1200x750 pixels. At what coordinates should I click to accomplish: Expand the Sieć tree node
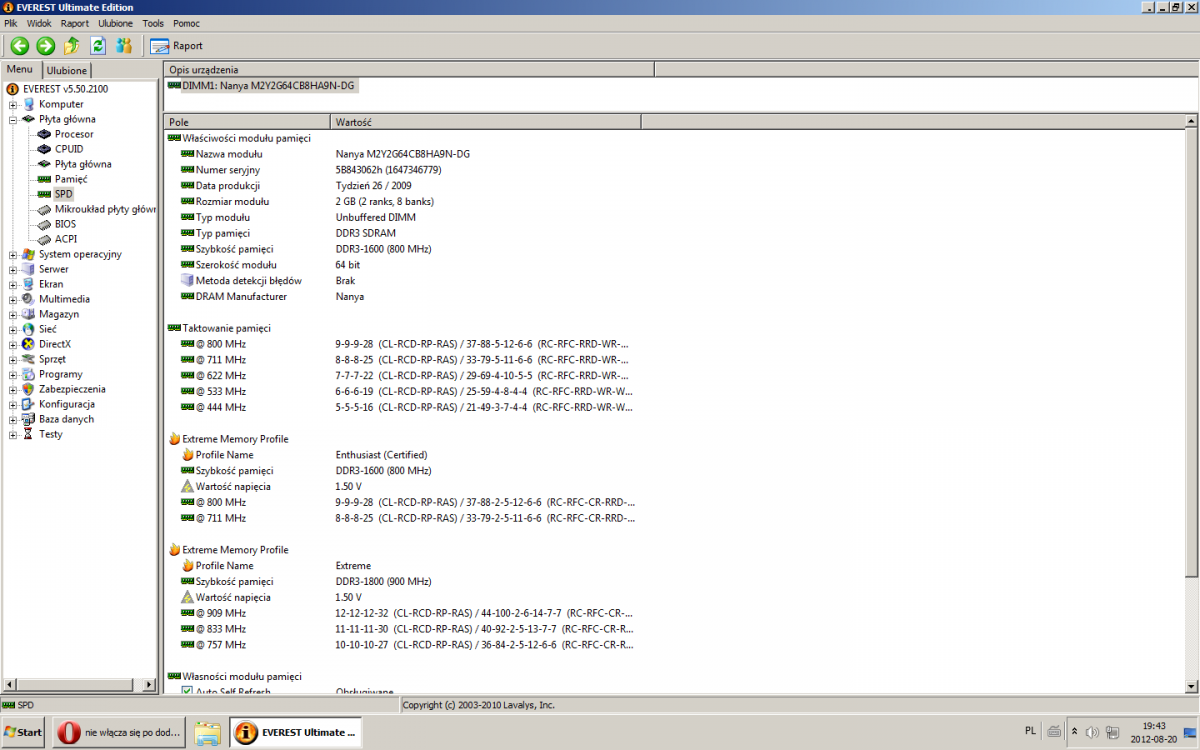[13, 329]
